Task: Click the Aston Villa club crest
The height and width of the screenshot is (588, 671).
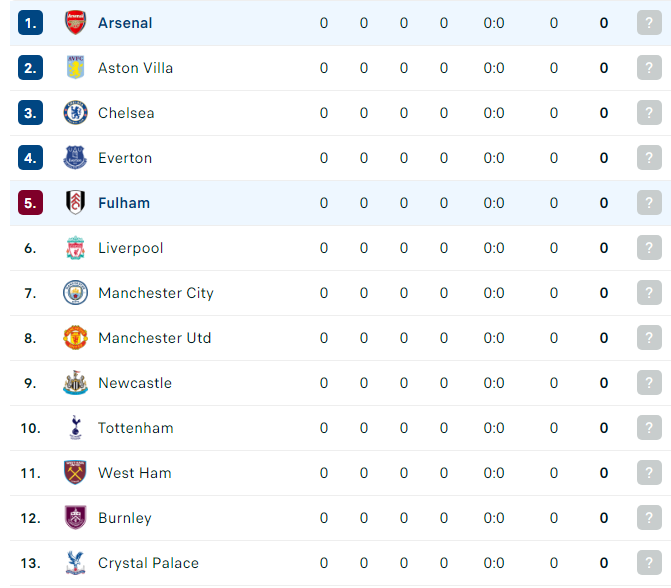Action: point(75,68)
